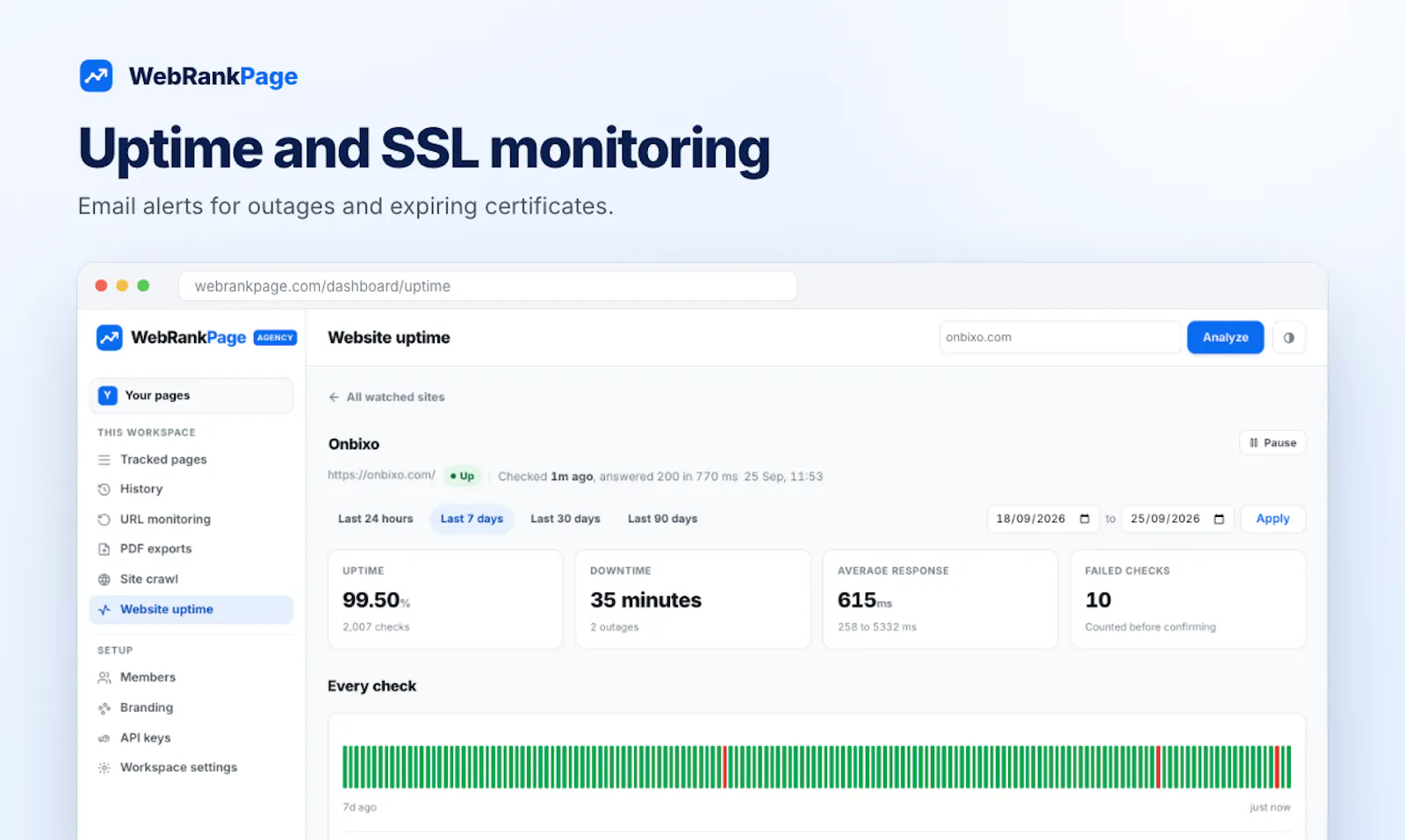The height and width of the screenshot is (840, 1405).
Task: Open the https://onbixo.com/ link
Action: (382, 475)
